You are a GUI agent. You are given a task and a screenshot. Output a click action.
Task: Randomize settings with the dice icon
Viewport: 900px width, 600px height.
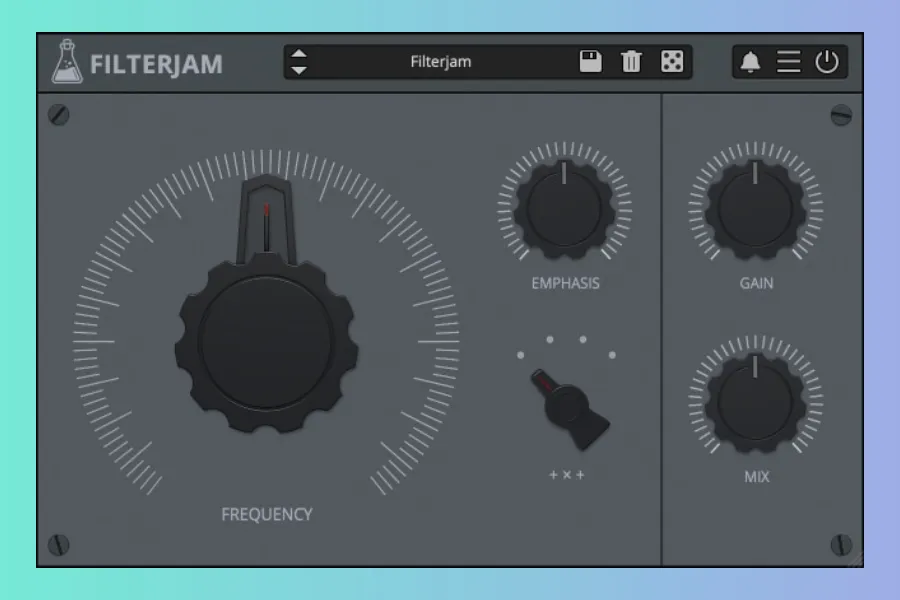pos(672,62)
